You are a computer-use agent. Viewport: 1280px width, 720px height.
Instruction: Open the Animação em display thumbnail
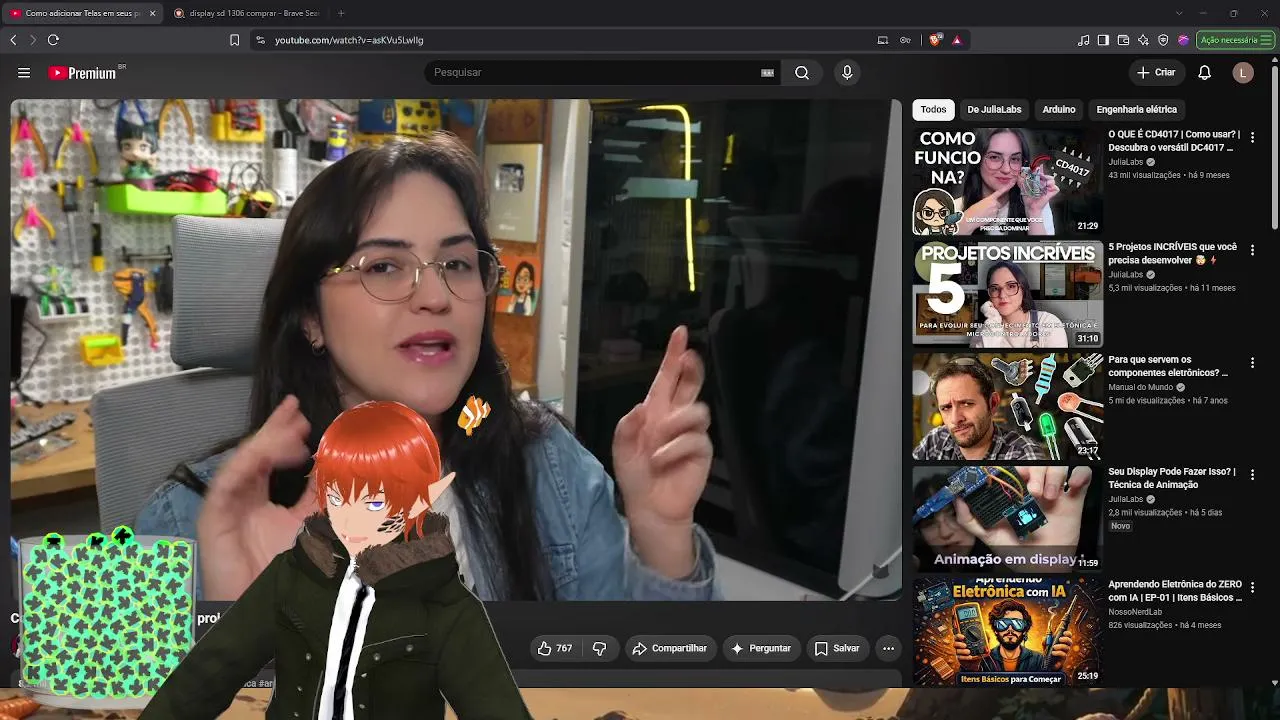coord(1008,519)
